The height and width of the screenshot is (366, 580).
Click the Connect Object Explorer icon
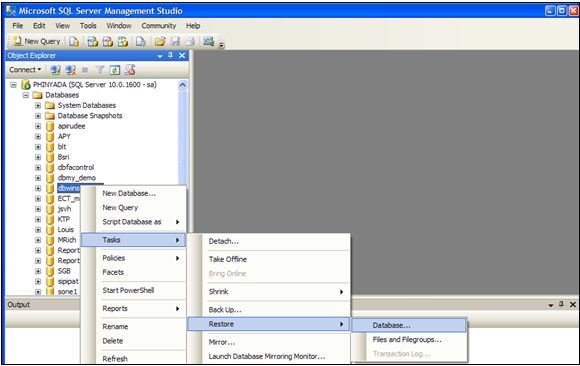click(55, 70)
